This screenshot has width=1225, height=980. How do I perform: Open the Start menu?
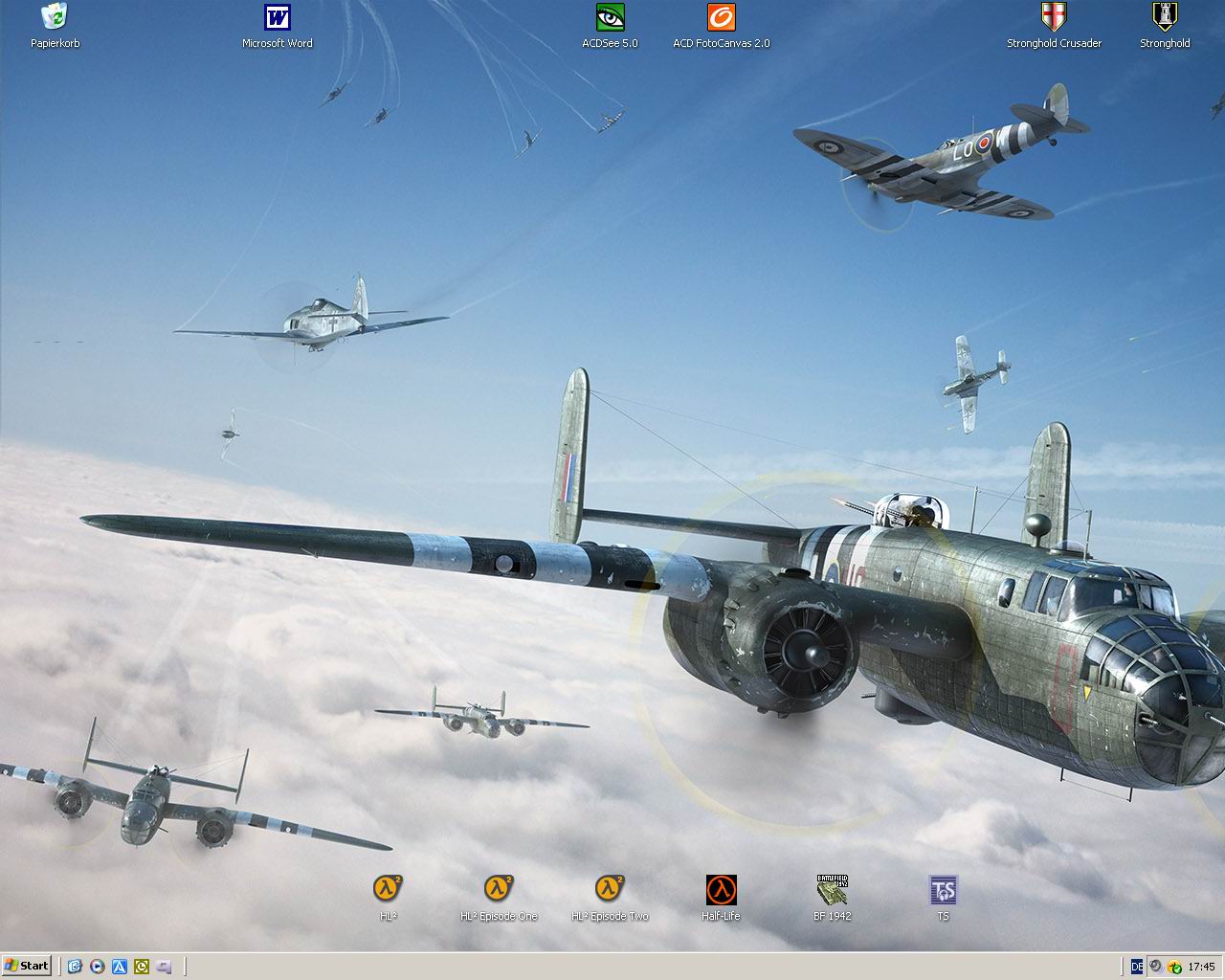(x=27, y=966)
